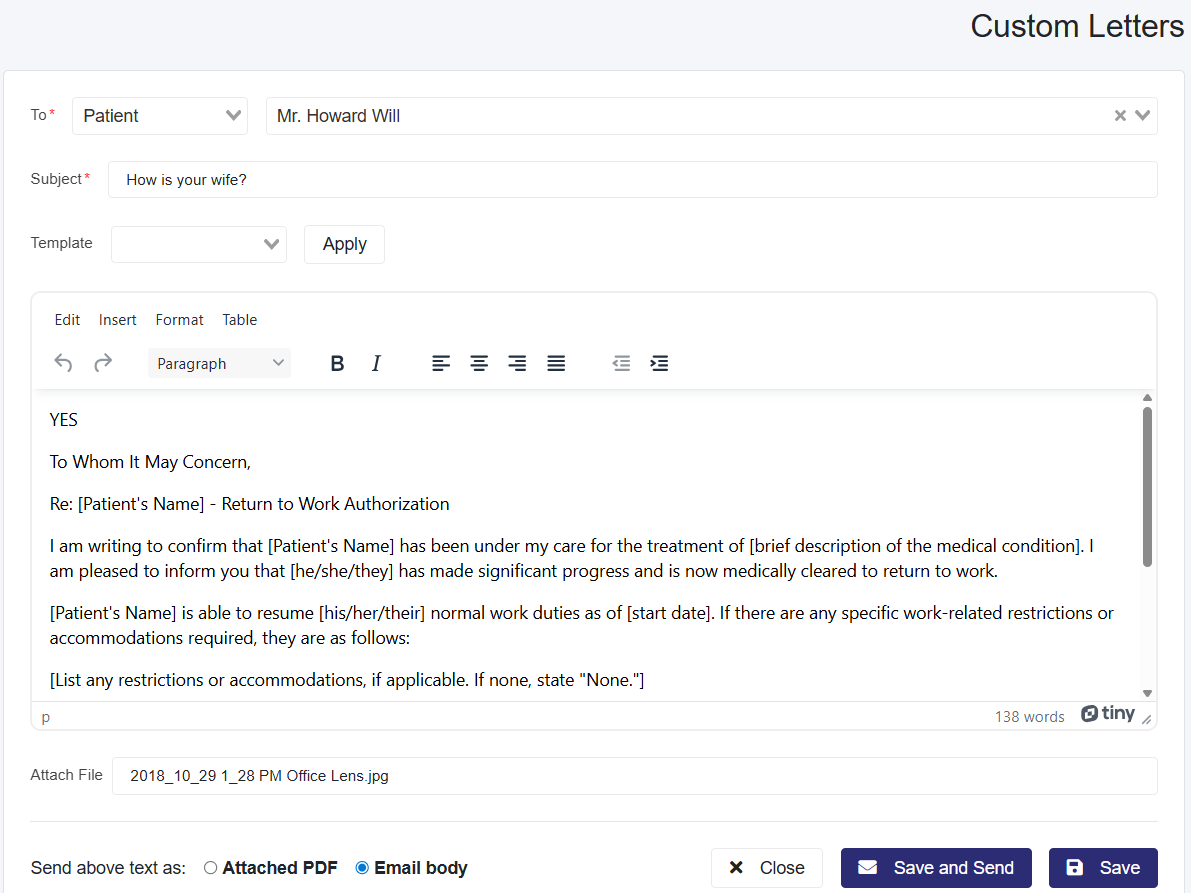Screen dimensions: 1191x893
Task: Open the Insert menu in editor
Action: tap(117, 320)
